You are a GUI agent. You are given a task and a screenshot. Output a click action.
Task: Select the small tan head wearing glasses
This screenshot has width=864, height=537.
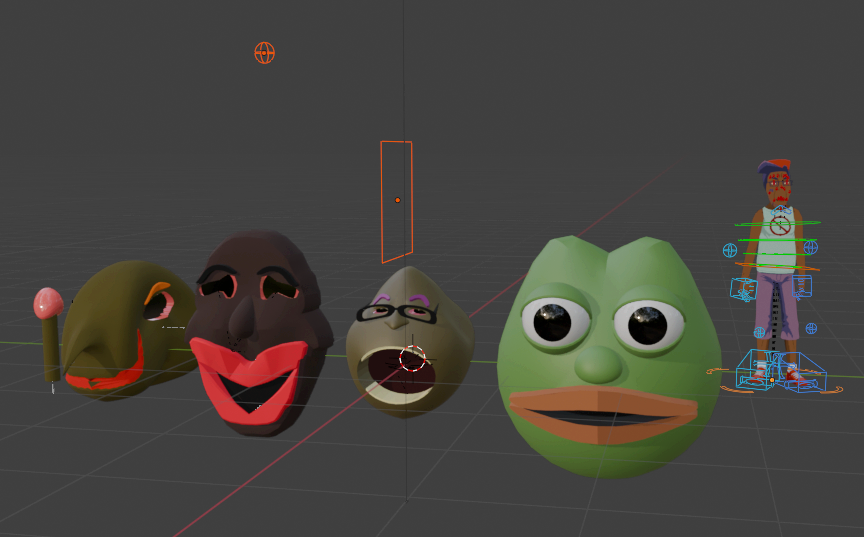point(409,341)
